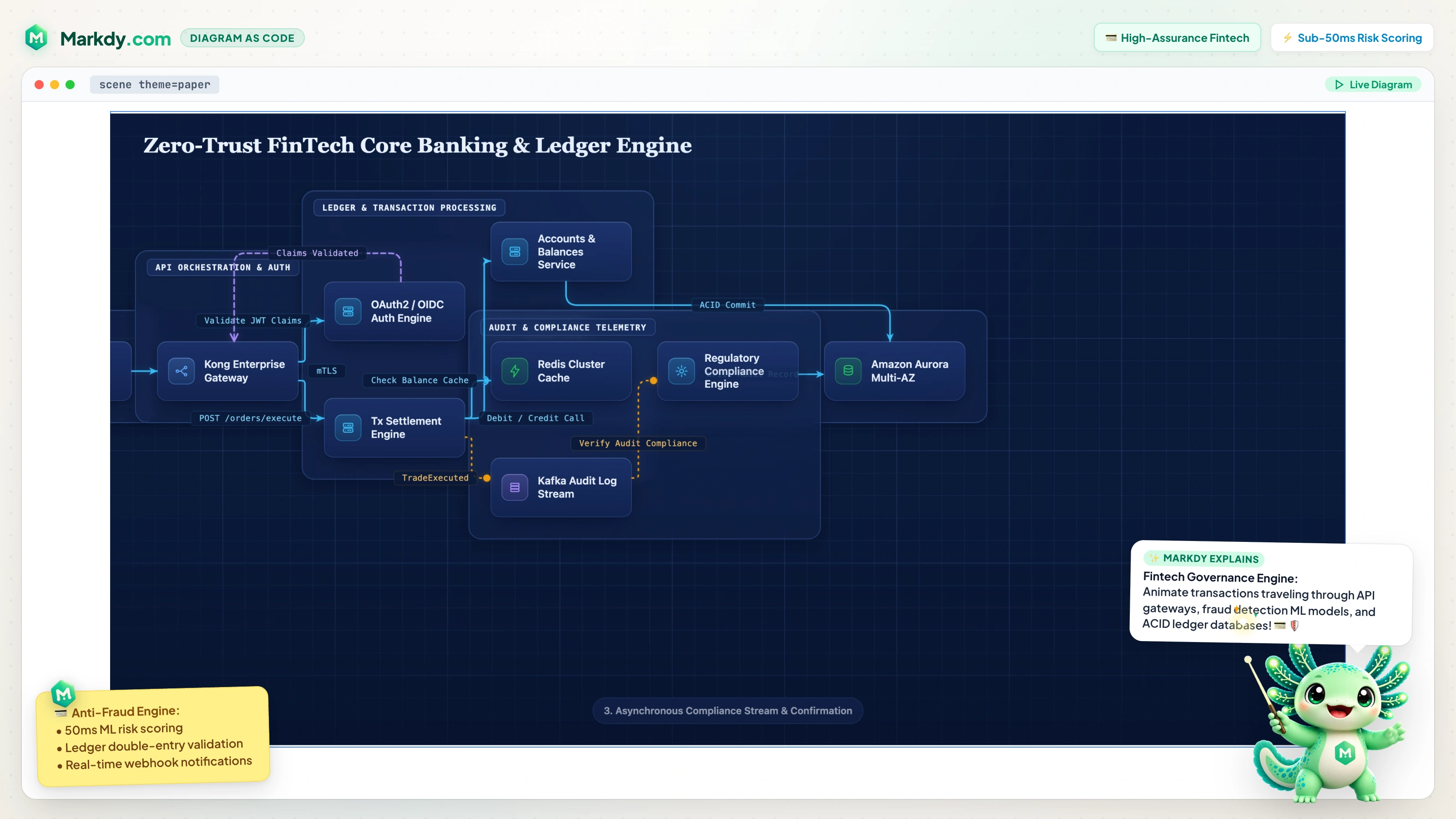The height and width of the screenshot is (819, 1456).
Task: Select the Tx Settlement Engine label
Action: pos(406,427)
